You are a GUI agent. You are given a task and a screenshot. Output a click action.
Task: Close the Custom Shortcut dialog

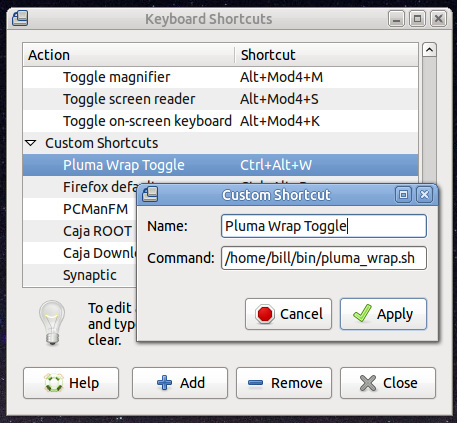point(424,194)
